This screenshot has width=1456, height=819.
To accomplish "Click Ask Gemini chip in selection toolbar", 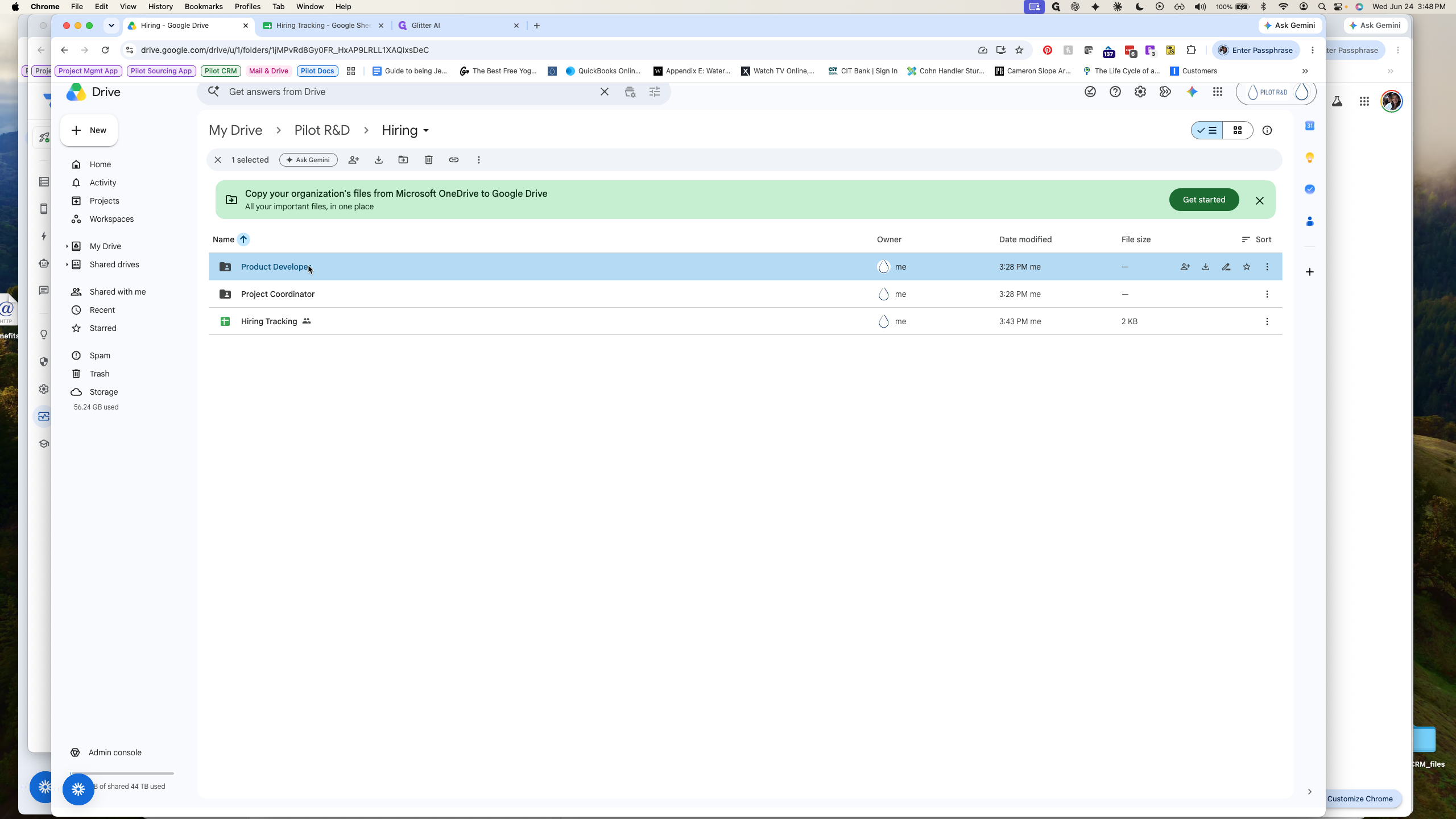I will tap(308, 160).
